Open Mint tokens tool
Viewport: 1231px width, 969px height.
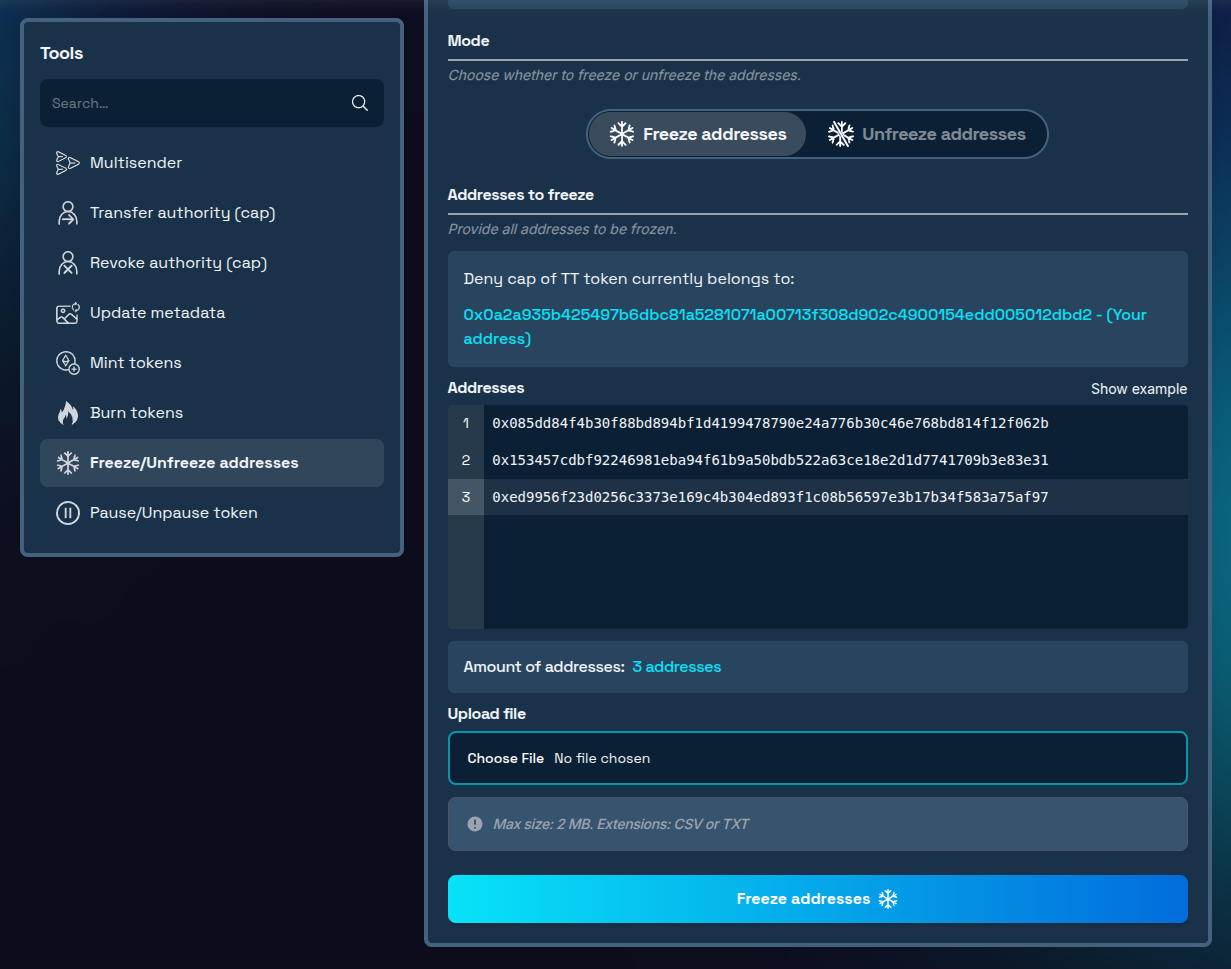click(x=212, y=363)
